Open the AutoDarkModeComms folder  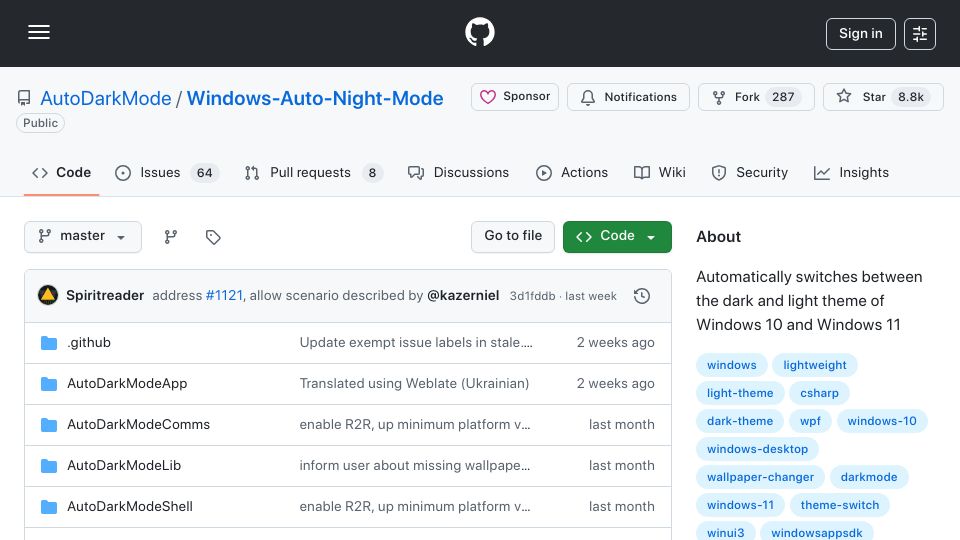click(x=138, y=424)
